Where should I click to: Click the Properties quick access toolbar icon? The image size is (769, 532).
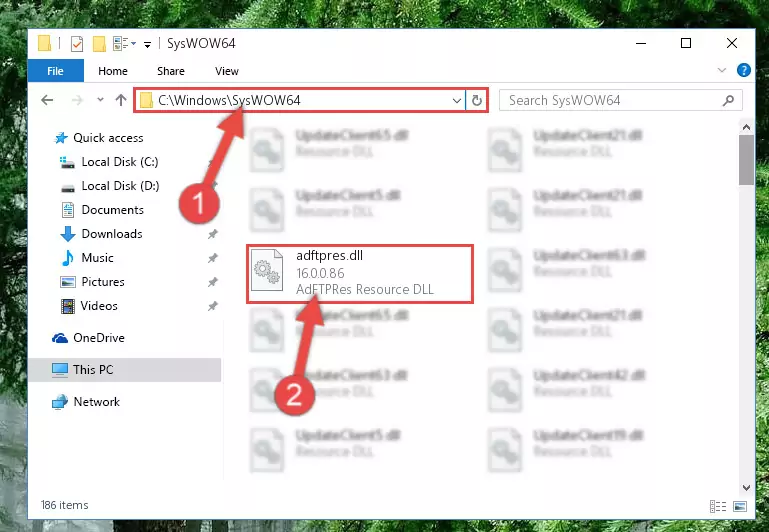click(77, 44)
